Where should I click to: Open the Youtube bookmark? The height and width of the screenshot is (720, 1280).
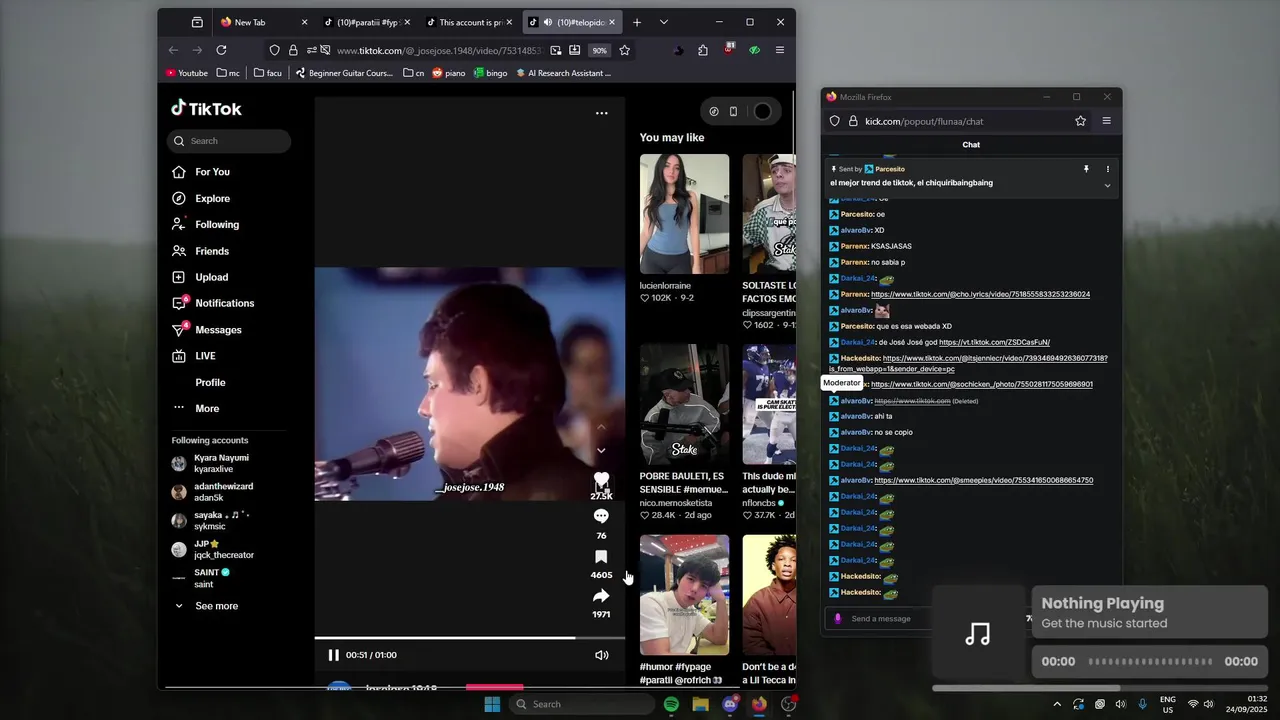(187, 73)
